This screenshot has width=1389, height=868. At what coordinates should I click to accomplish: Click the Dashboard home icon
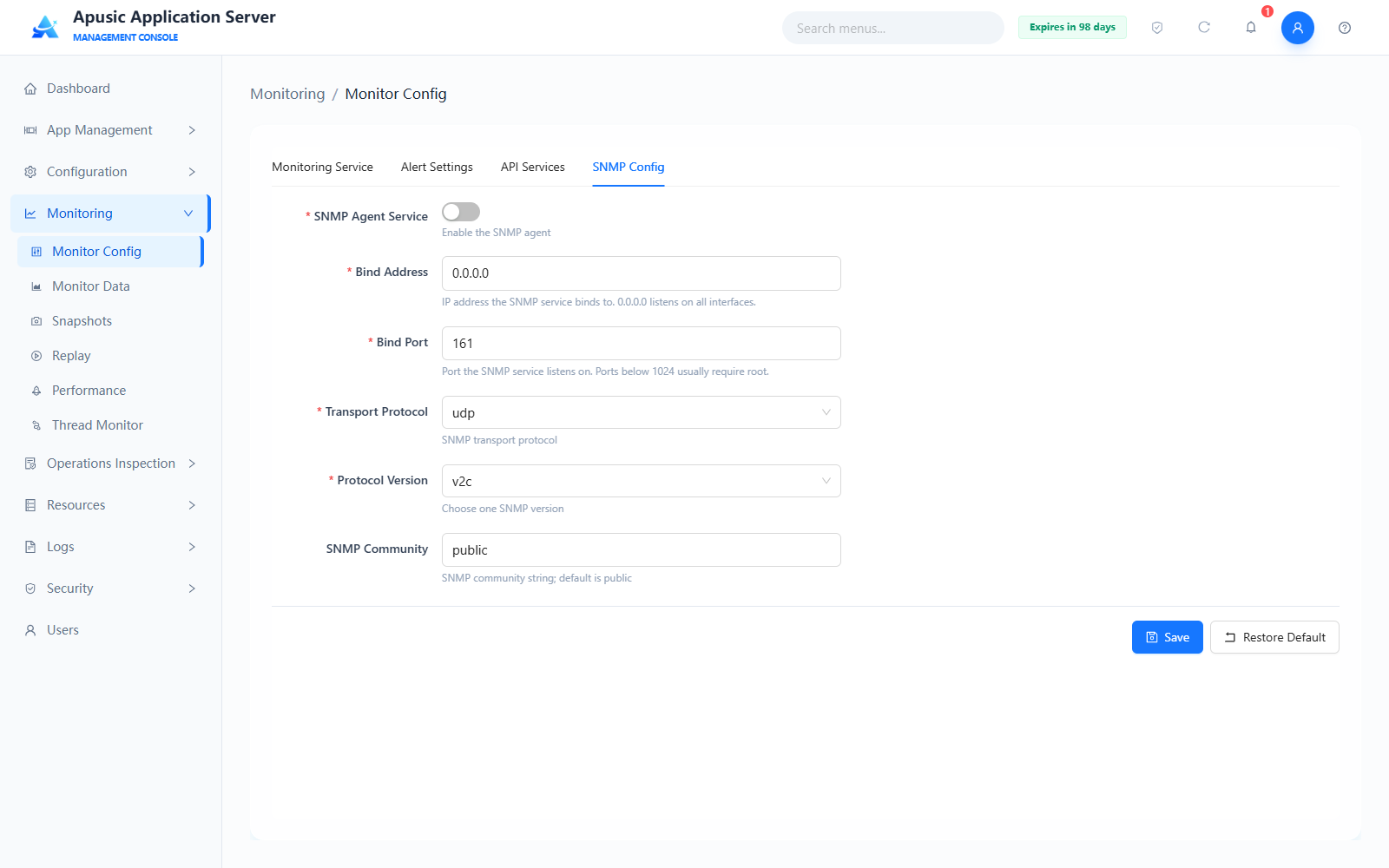tap(30, 89)
